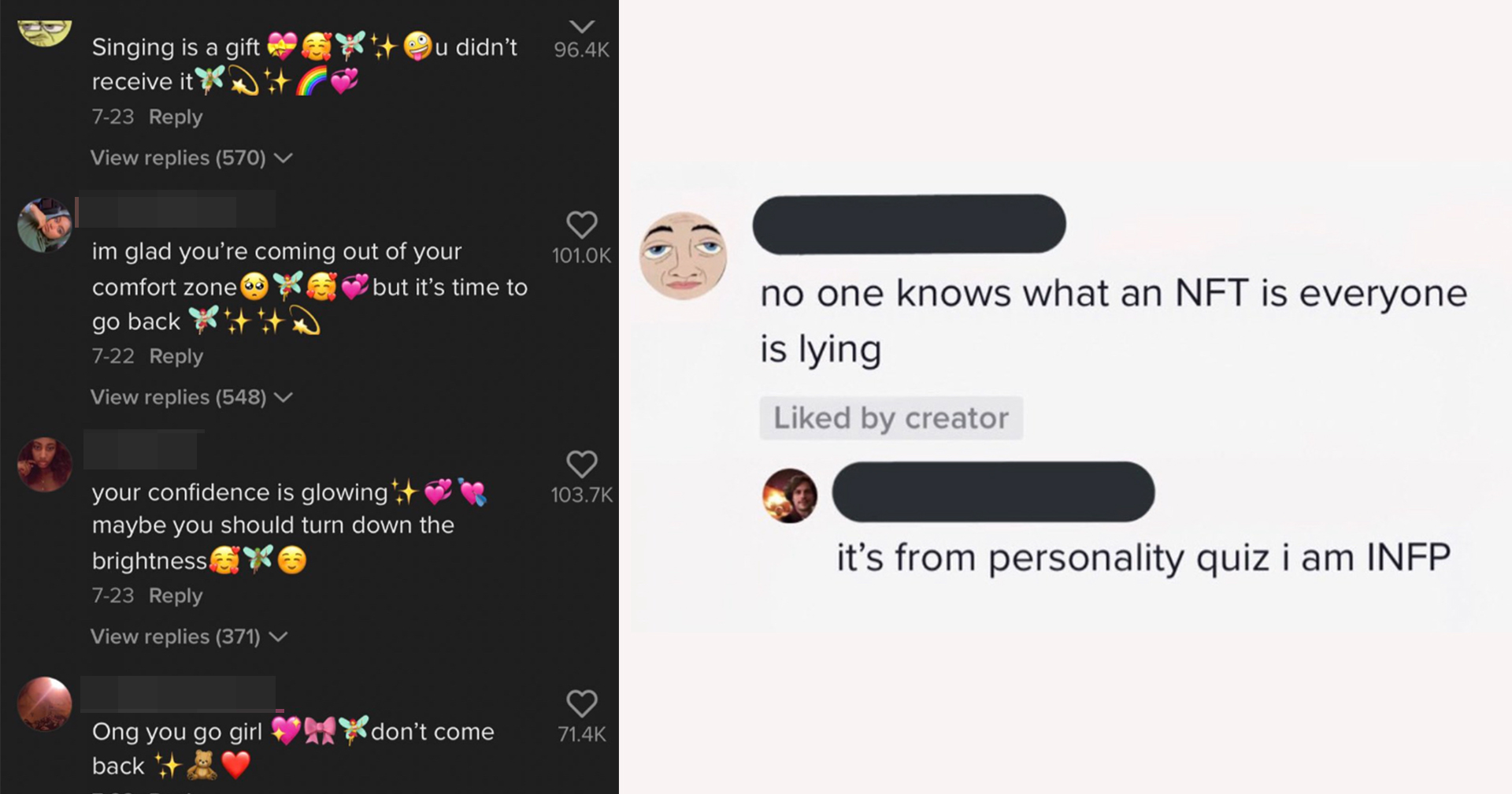Expand View replies (371)
This screenshot has width=1512, height=794.
pyautogui.click(x=189, y=636)
